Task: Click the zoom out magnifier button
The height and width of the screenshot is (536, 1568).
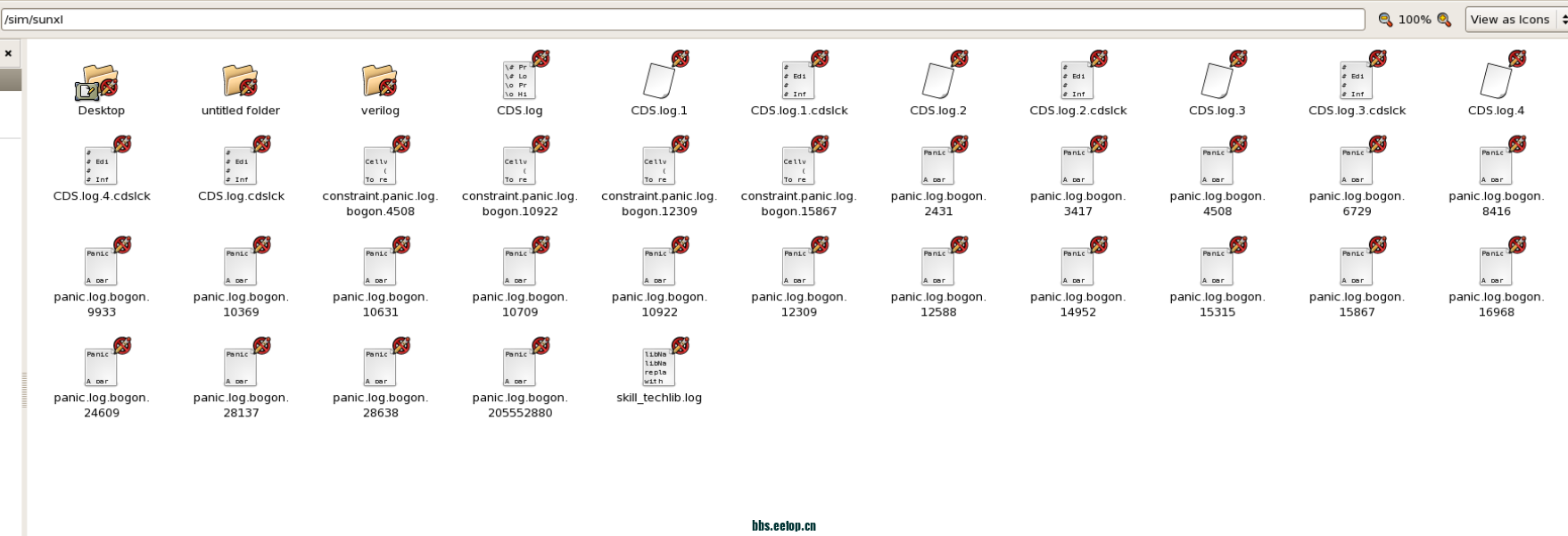Action: [1385, 20]
